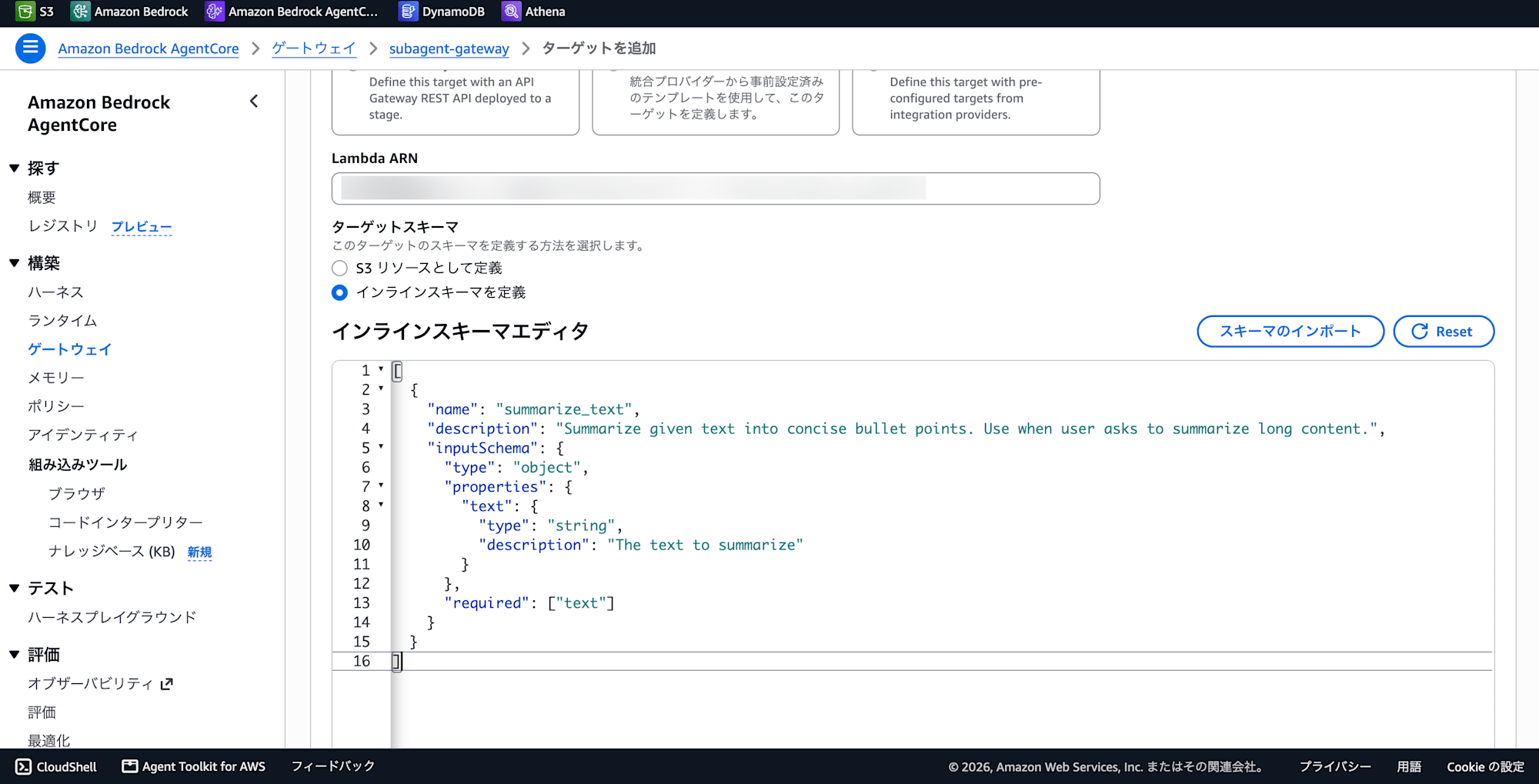
Task: Fold code at editor line 2 arrow
Action: click(x=381, y=389)
